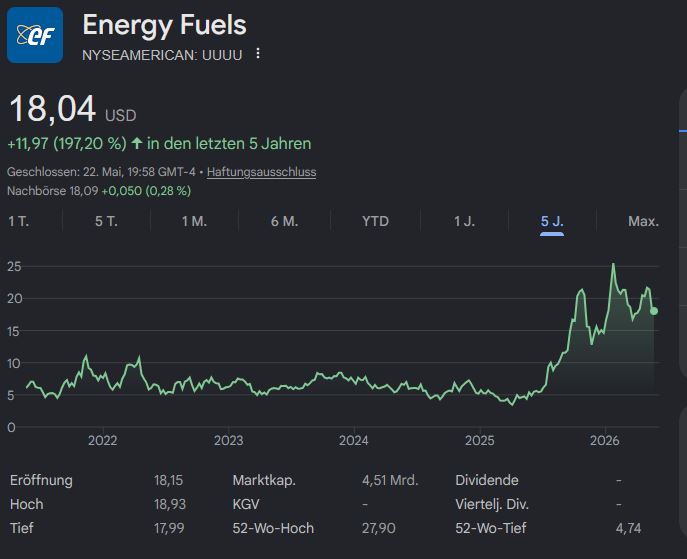Click the Marktkap. value 4,51 Mrd.

pos(390,480)
